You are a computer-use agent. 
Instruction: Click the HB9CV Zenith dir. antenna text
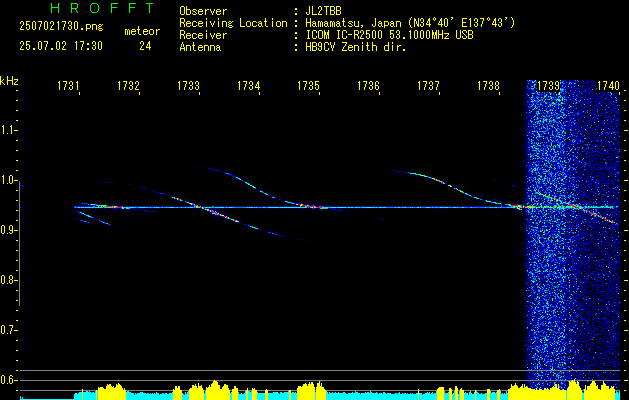(x=356, y=47)
